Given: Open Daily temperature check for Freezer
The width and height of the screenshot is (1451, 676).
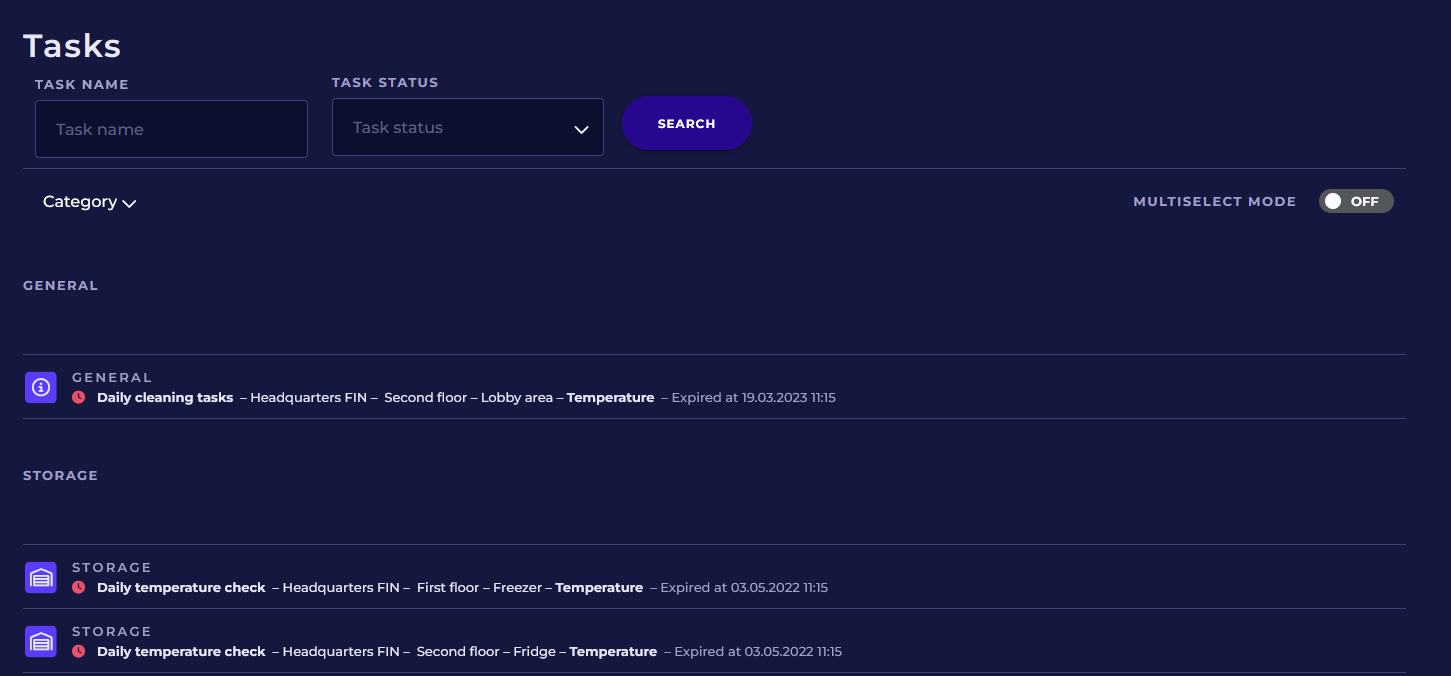Looking at the screenshot, I should [181, 587].
